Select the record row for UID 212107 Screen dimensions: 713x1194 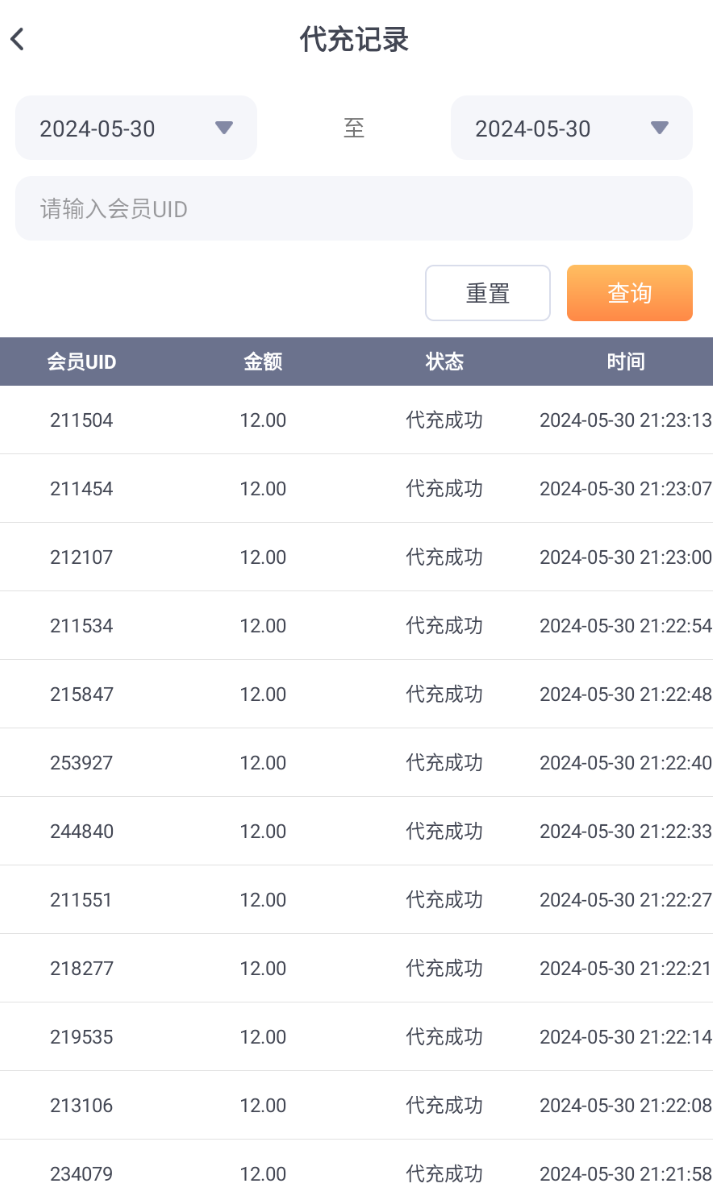356,557
